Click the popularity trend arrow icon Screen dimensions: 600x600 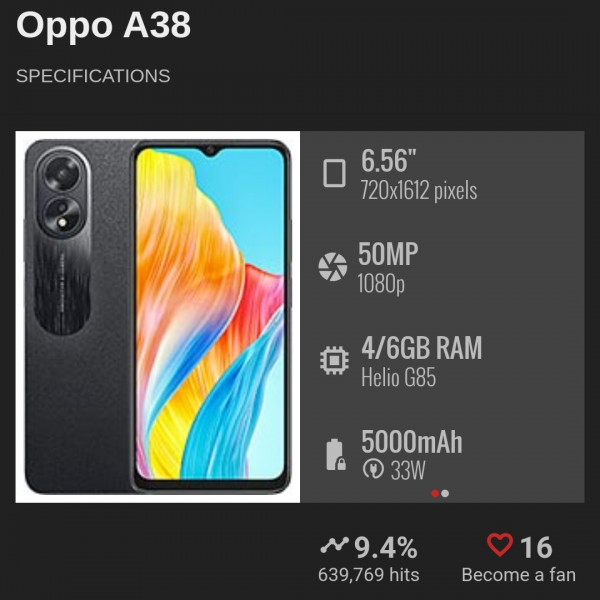334,546
